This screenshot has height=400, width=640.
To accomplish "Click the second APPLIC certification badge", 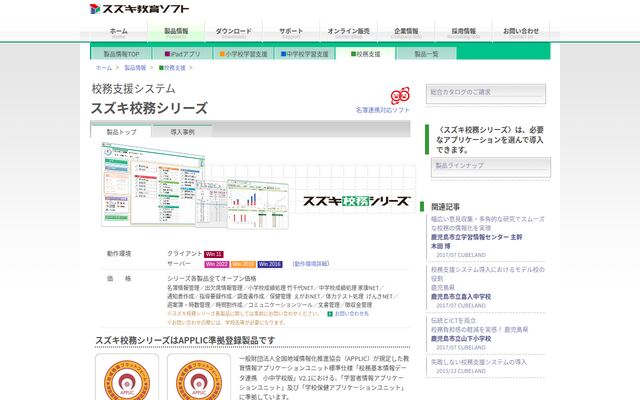I will pyautogui.click(x=199, y=378).
